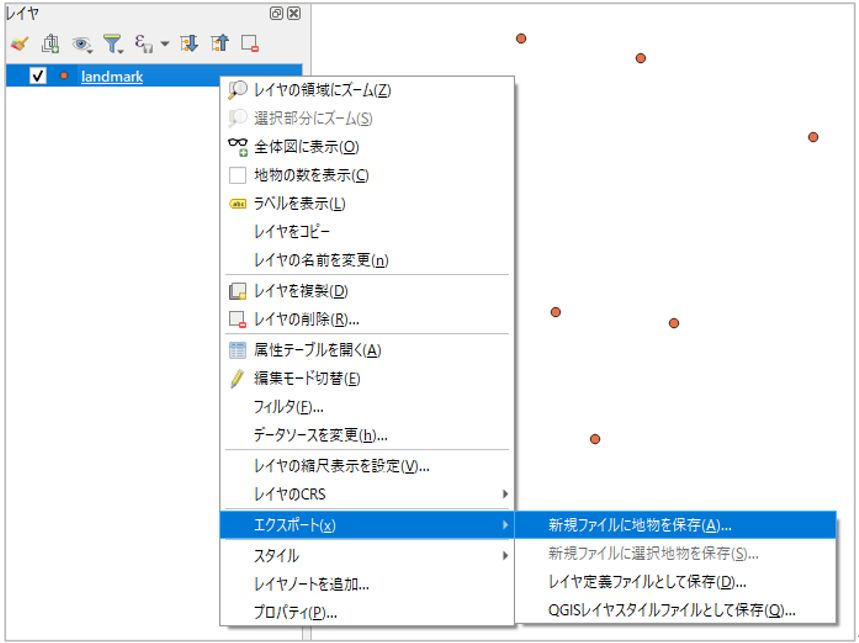This screenshot has width=859, height=643.
Task: Open the レイヤのCRS submenu
Action: [367, 494]
